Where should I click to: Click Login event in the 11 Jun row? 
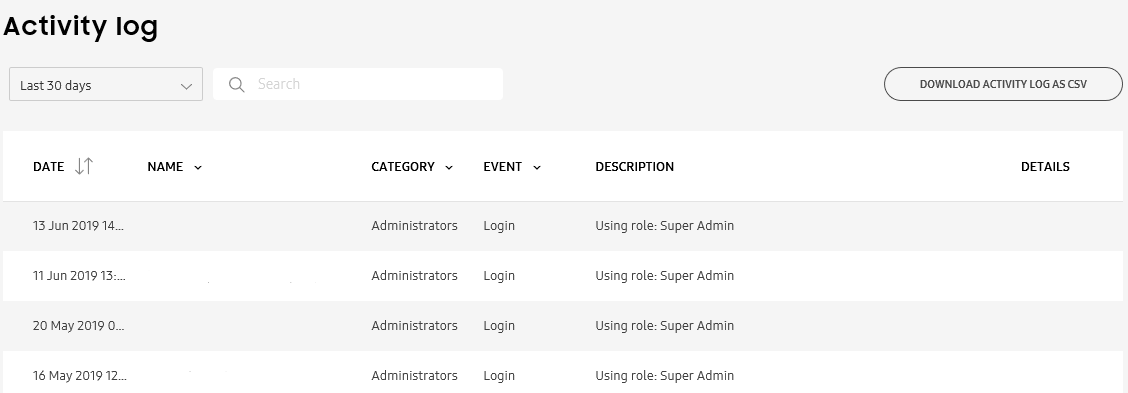tap(499, 276)
